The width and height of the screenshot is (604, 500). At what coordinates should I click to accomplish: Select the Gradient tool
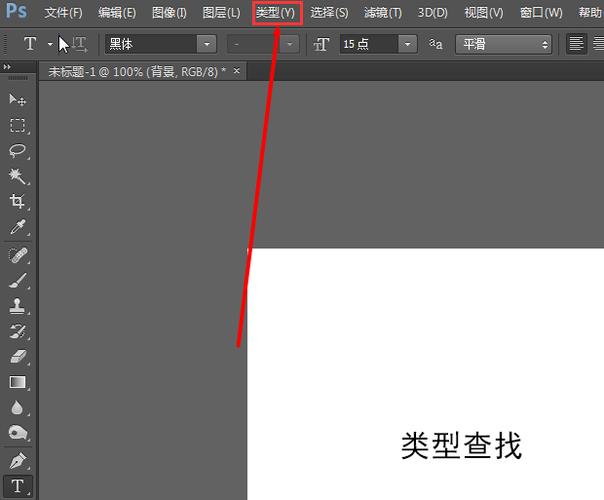point(17,383)
